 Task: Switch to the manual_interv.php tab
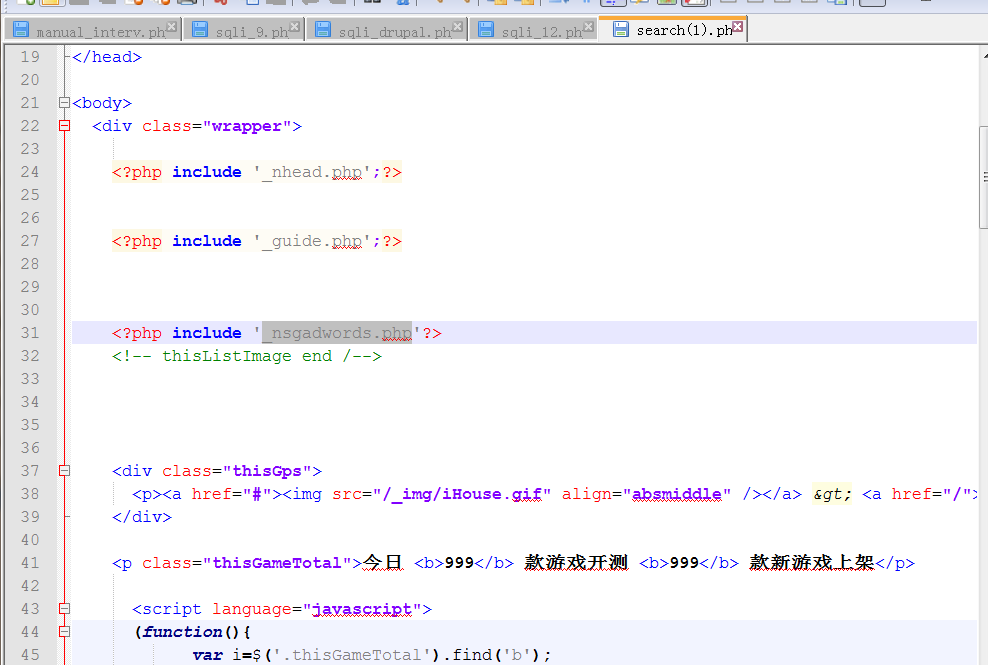pyautogui.click(x=93, y=30)
